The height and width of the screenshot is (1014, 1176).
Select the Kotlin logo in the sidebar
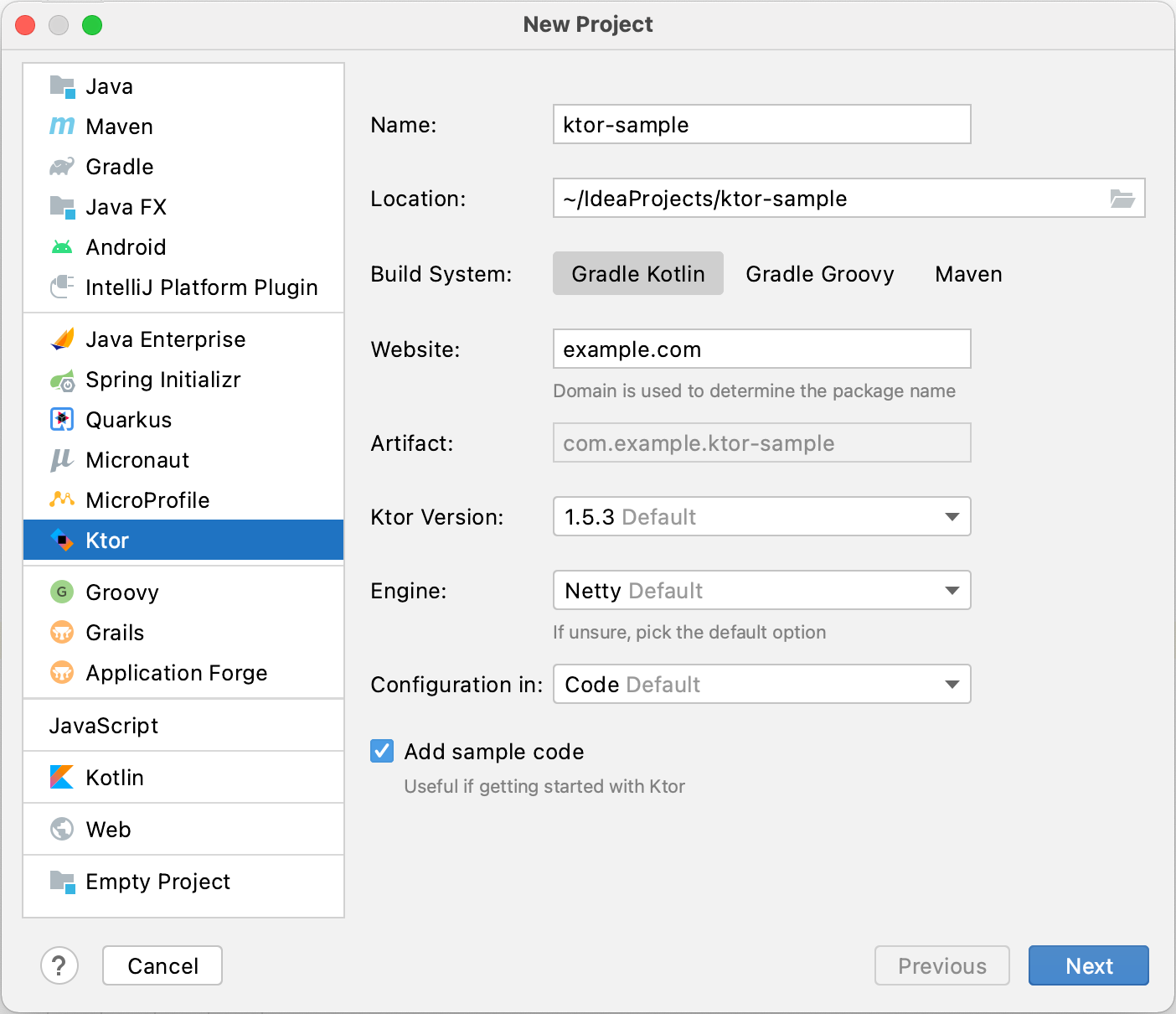(x=62, y=778)
